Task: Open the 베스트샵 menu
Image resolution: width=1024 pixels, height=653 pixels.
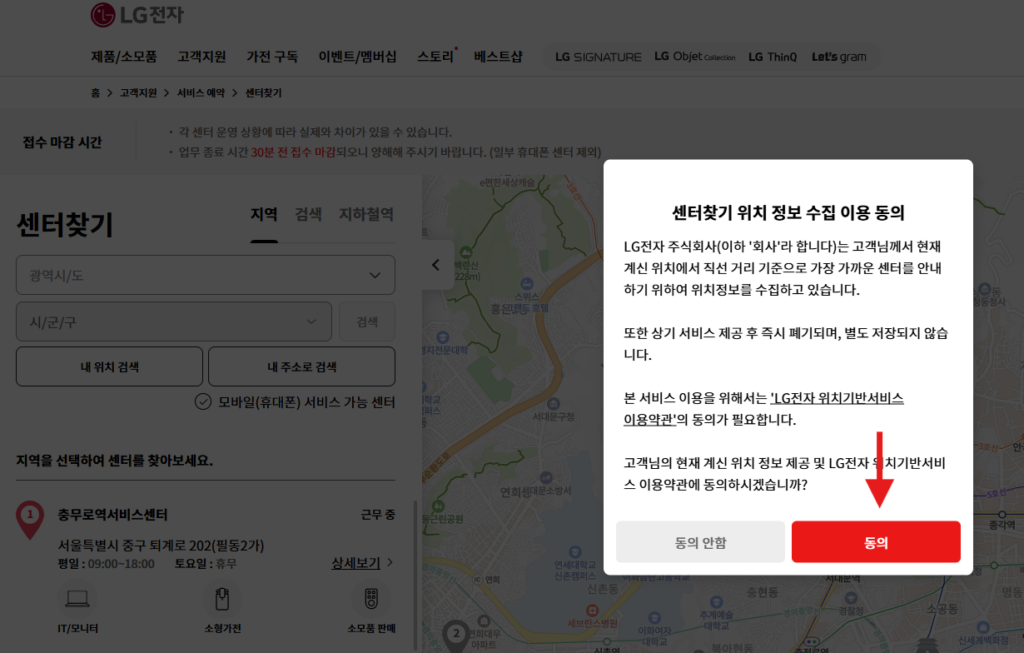Action: pos(498,57)
